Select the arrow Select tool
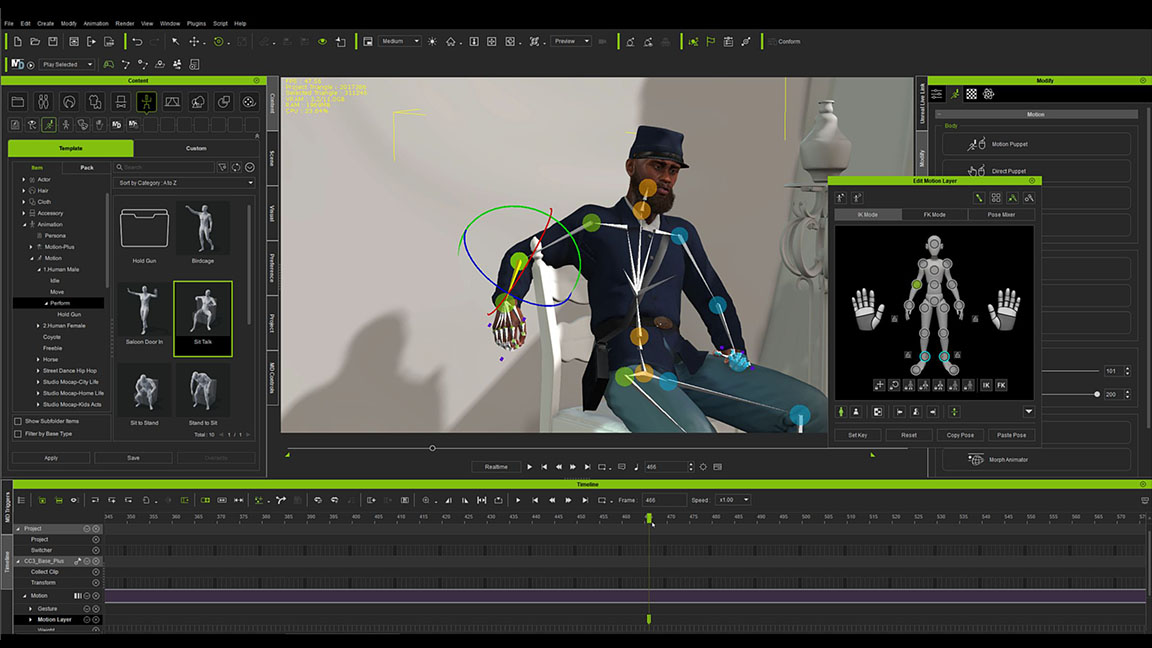This screenshot has height=648, width=1152. pos(176,42)
